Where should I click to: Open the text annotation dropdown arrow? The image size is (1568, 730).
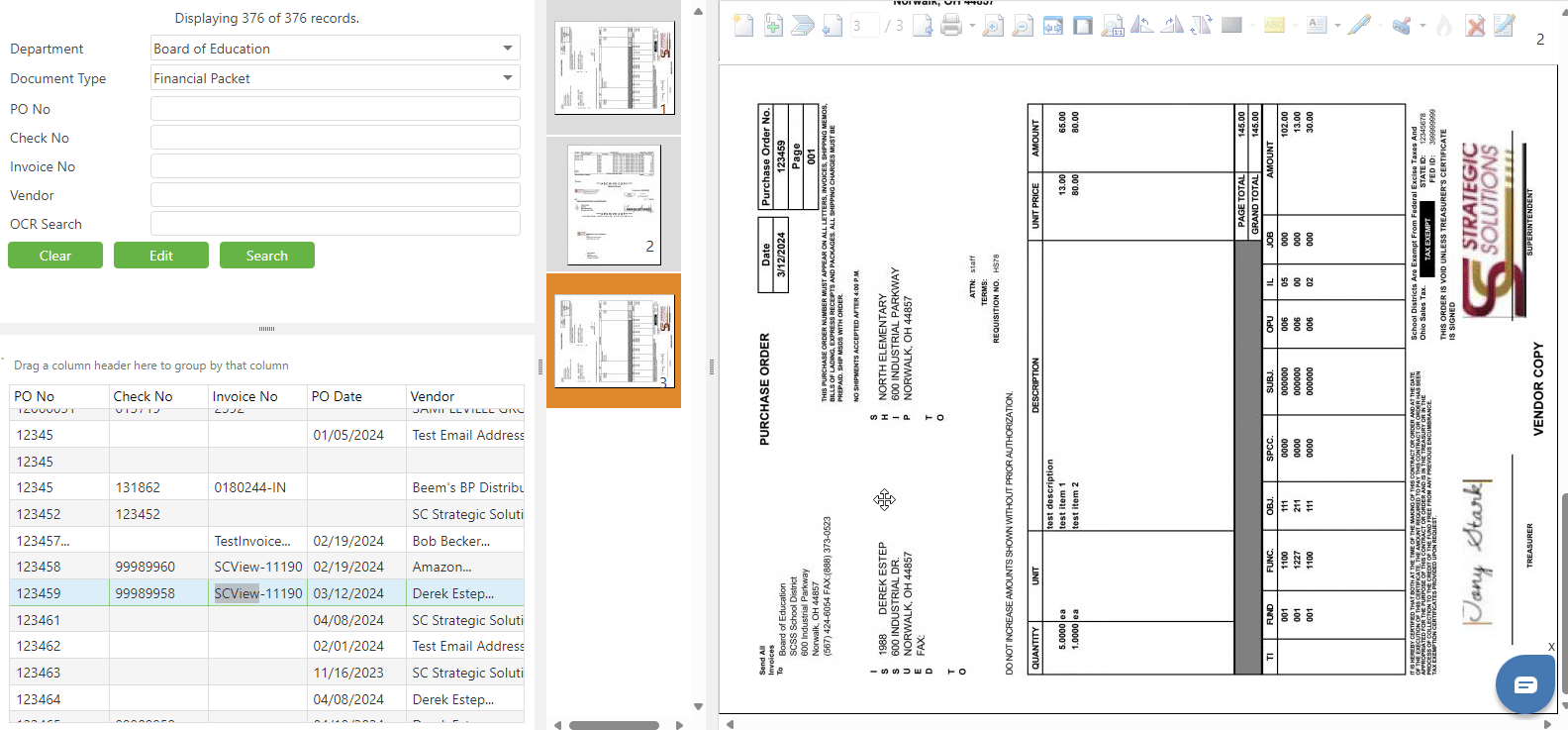[1337, 26]
